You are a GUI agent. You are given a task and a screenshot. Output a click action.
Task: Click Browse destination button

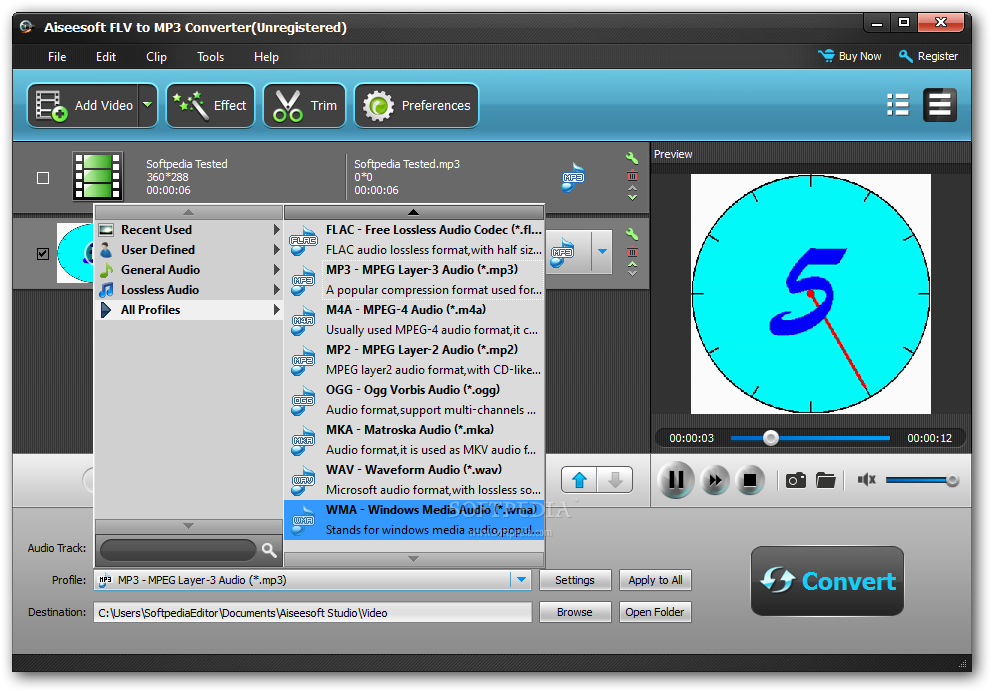click(x=575, y=612)
